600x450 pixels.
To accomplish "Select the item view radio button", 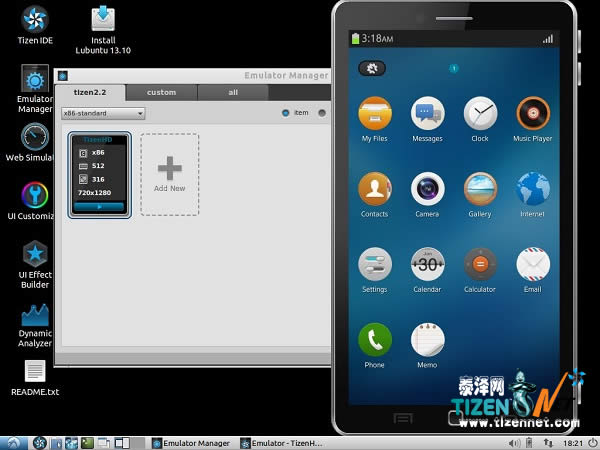I will point(285,113).
